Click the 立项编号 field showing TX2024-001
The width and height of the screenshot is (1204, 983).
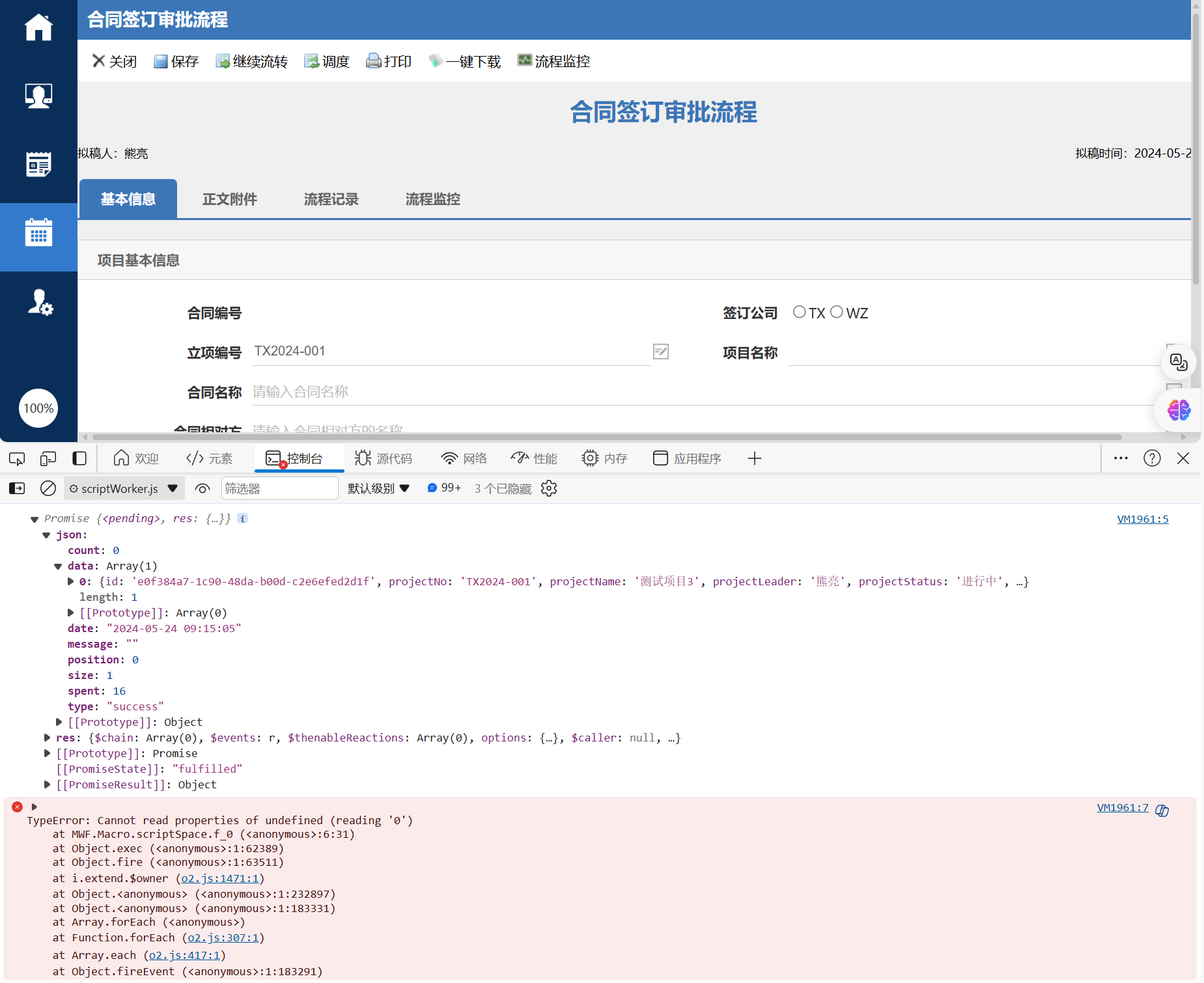coord(451,352)
